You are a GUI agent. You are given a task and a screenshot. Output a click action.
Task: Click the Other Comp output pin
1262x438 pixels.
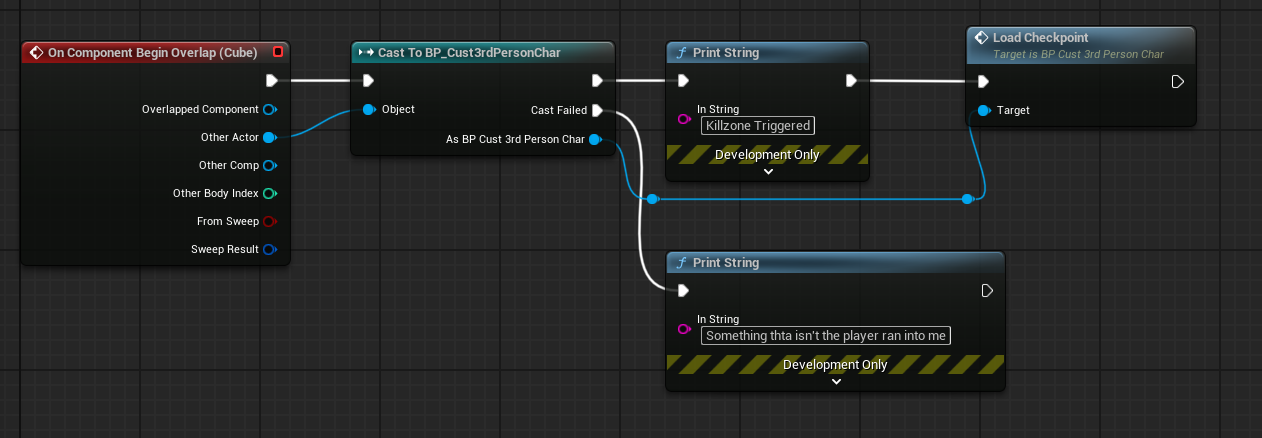click(269, 165)
